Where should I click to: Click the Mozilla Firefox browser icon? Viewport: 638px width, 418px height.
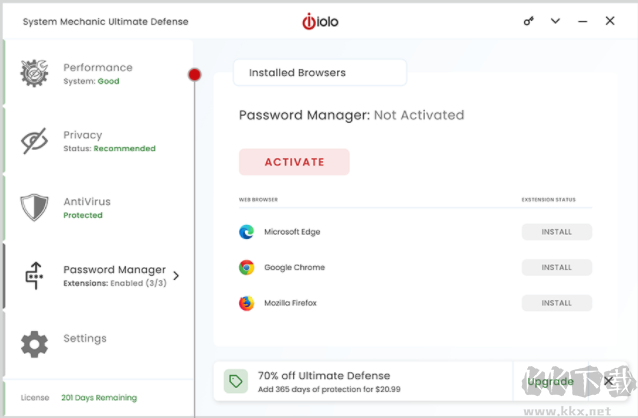click(x=246, y=303)
